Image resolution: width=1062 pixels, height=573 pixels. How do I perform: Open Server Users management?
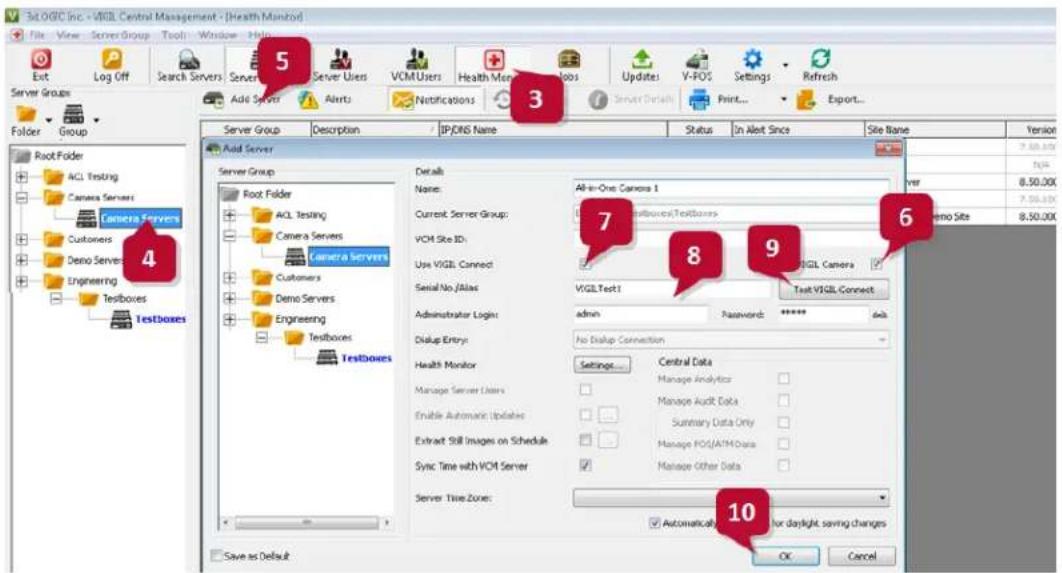pos(340,66)
